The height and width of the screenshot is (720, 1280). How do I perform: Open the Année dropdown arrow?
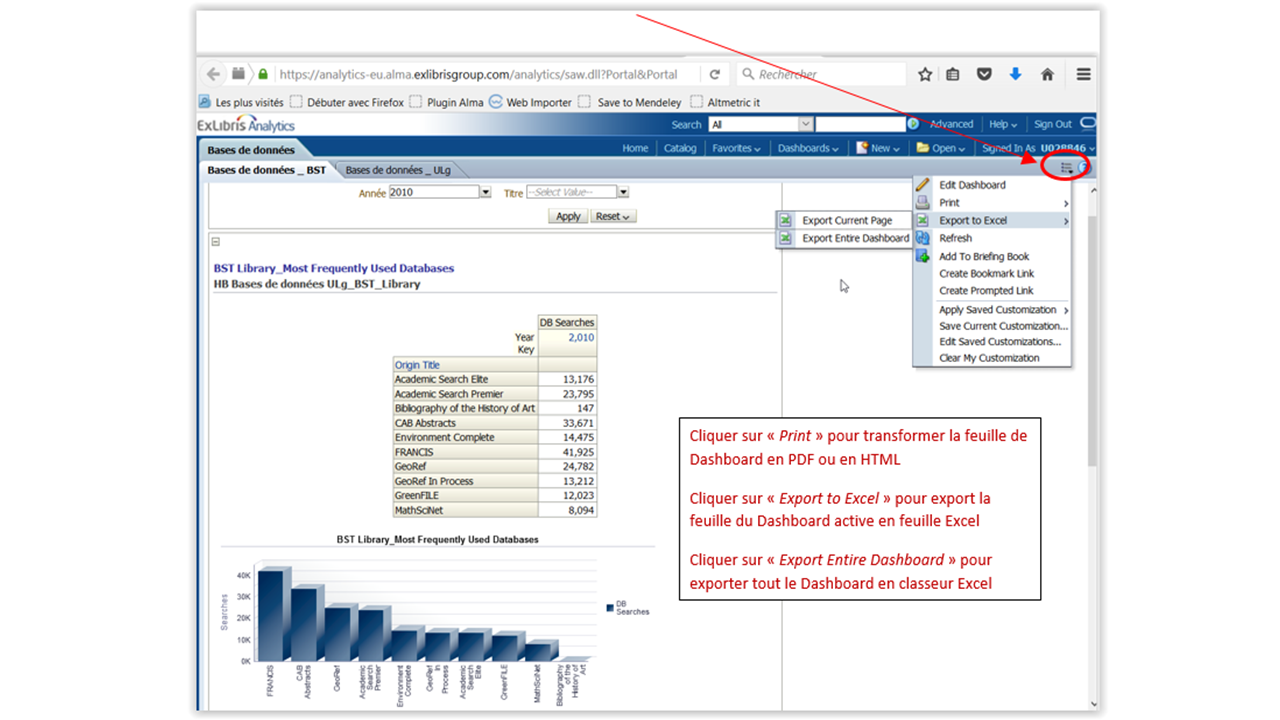click(486, 192)
